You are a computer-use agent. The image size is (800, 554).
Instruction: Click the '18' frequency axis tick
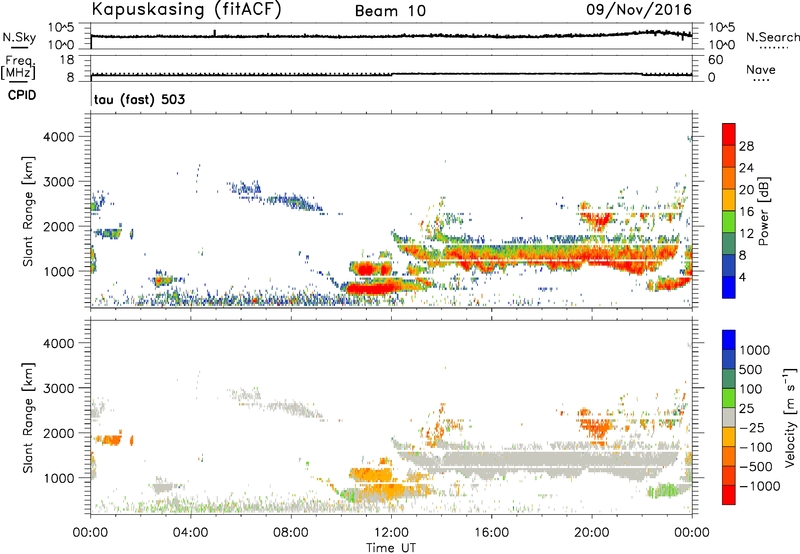(67, 60)
